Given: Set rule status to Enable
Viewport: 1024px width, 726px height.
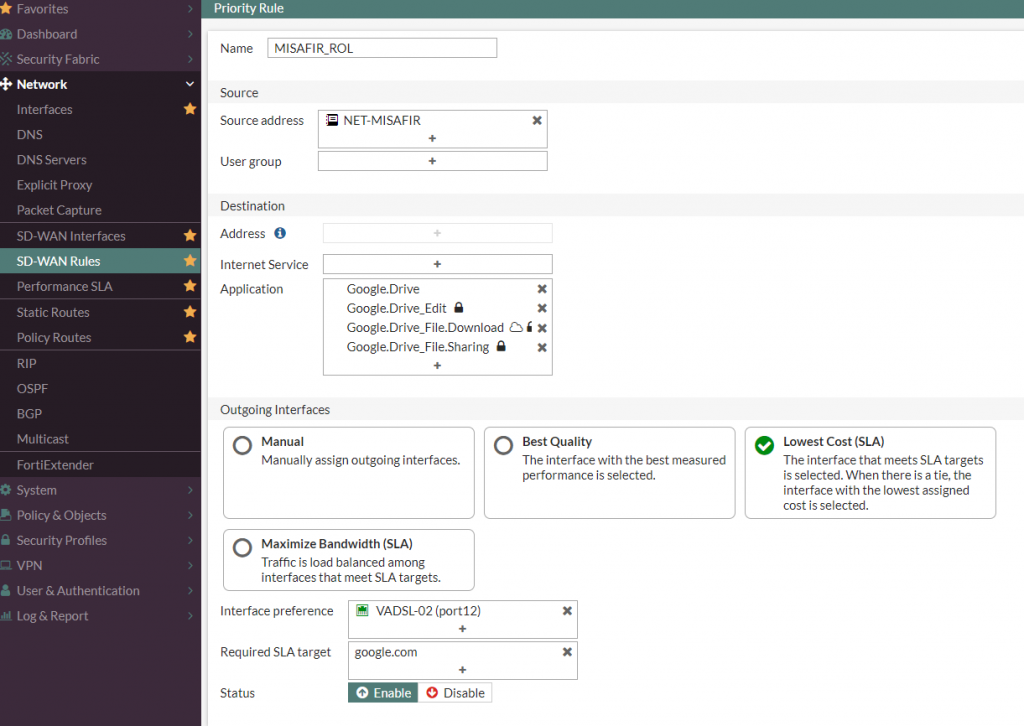Looking at the screenshot, I should pos(383,693).
